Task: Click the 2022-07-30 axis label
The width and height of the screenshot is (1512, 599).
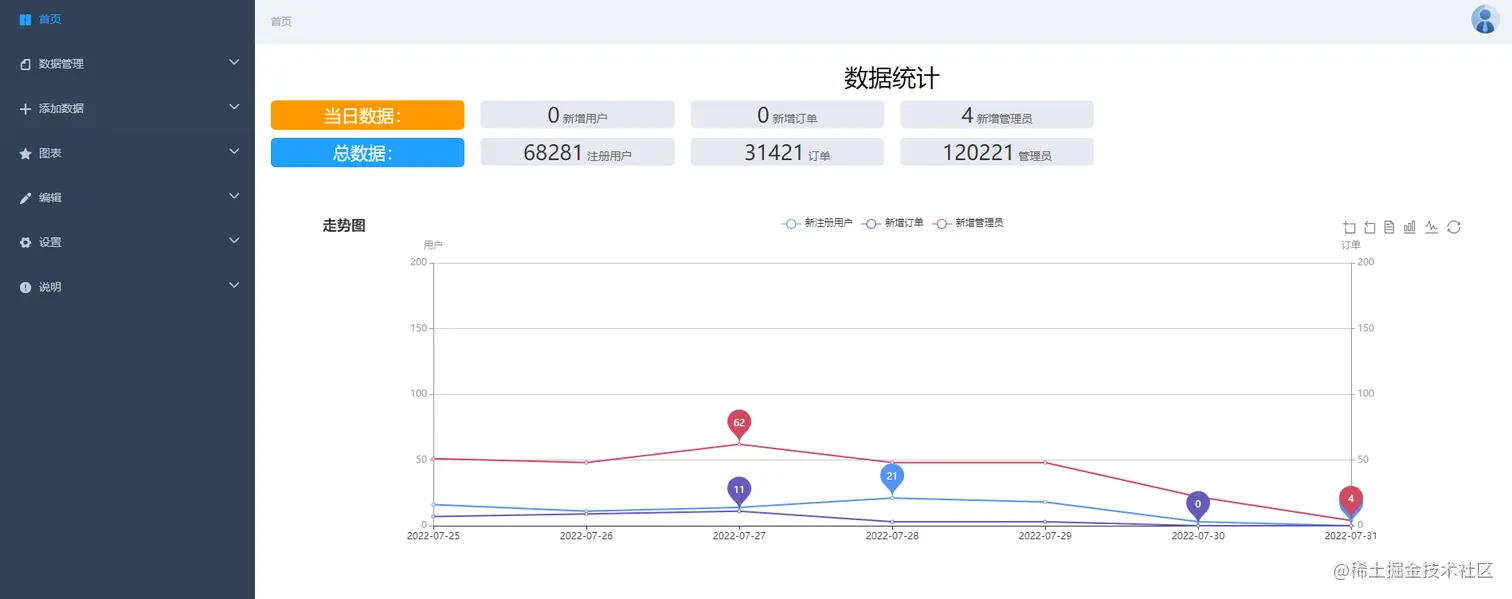Action: tap(1198, 536)
